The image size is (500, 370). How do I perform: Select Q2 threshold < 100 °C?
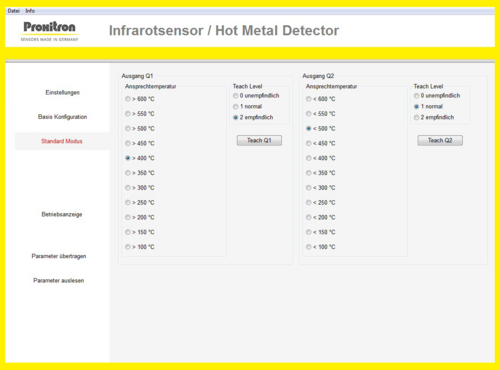point(321,247)
